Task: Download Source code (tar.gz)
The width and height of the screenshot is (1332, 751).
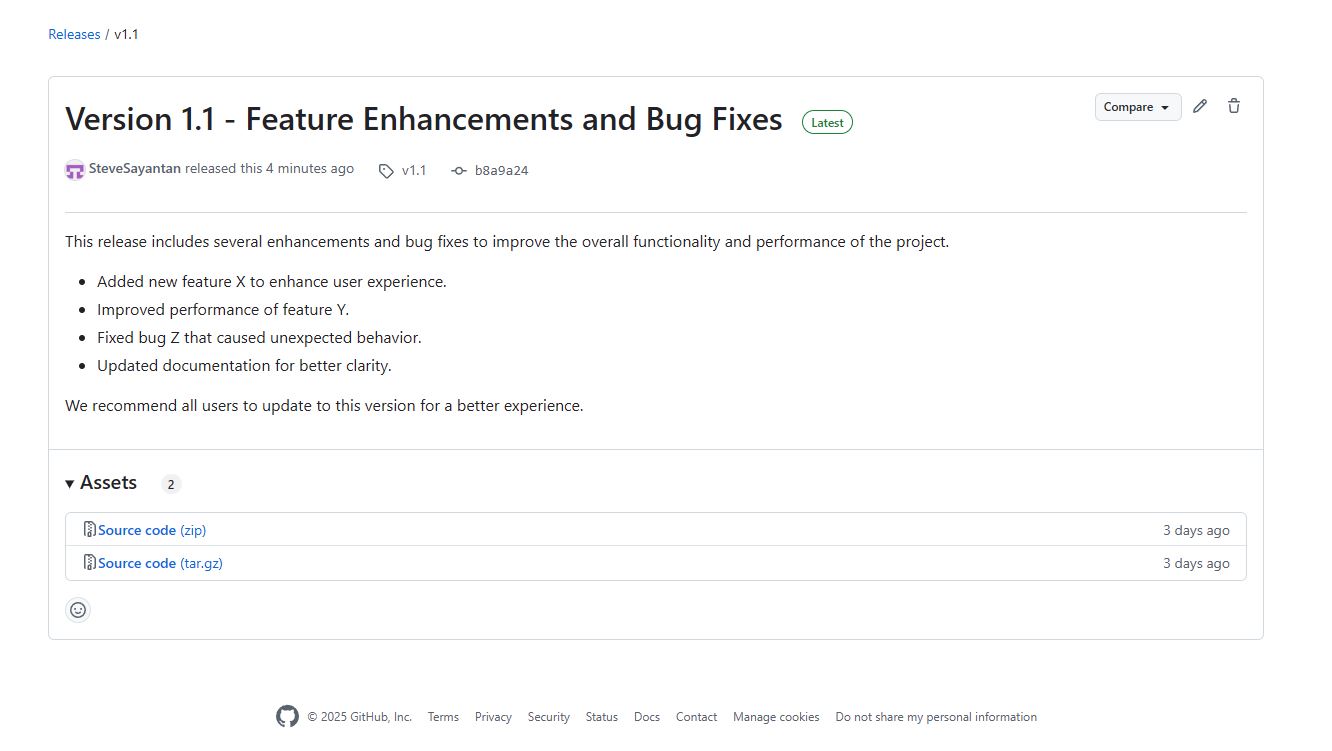Action: [x=160, y=563]
